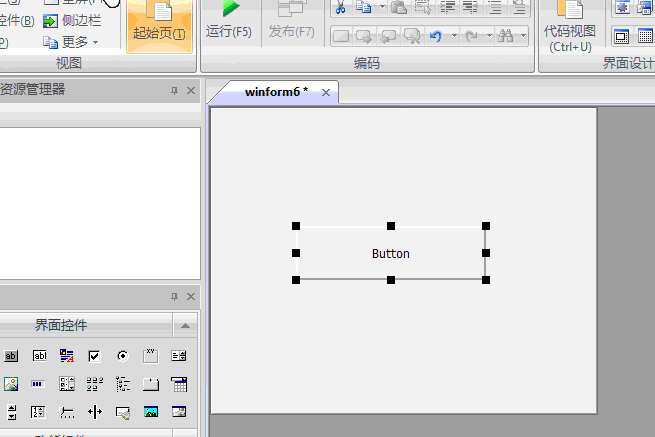Click the gear window icon in 界面设计 group
Image resolution: width=655 pixels, height=437 pixels.
point(622,7)
